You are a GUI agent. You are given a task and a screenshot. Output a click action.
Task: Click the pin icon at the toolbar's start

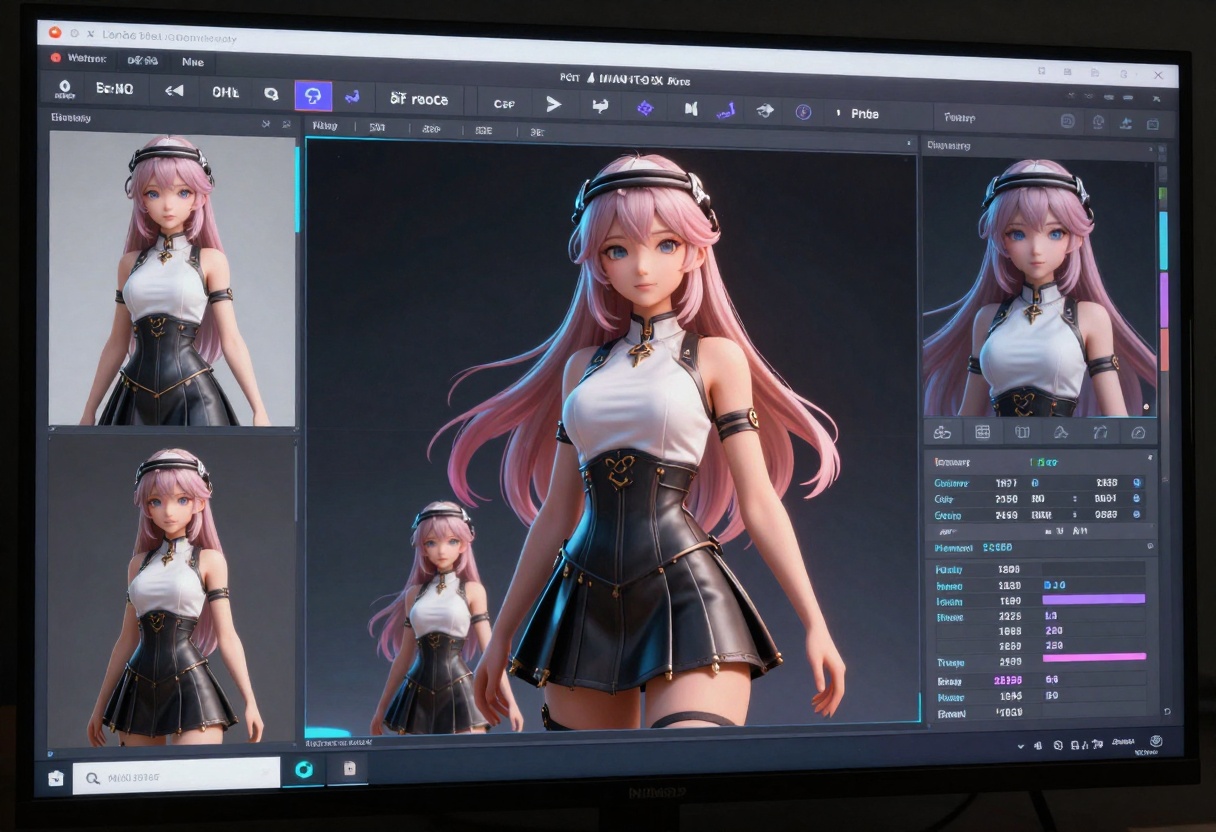pos(65,88)
